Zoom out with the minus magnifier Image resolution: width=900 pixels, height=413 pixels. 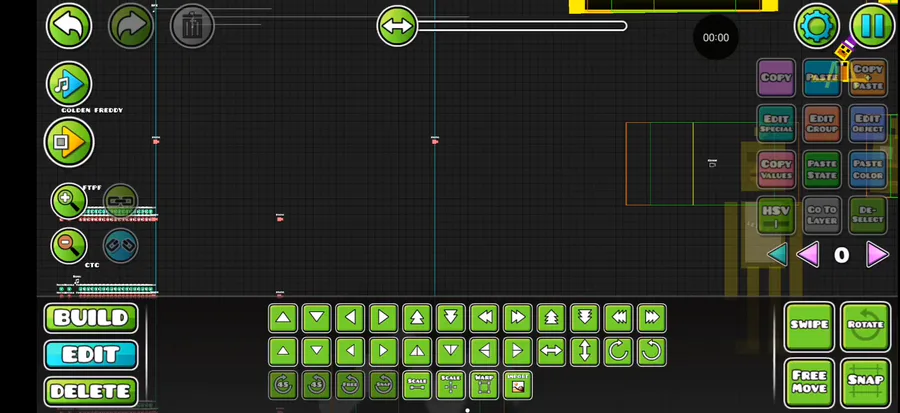(x=69, y=246)
